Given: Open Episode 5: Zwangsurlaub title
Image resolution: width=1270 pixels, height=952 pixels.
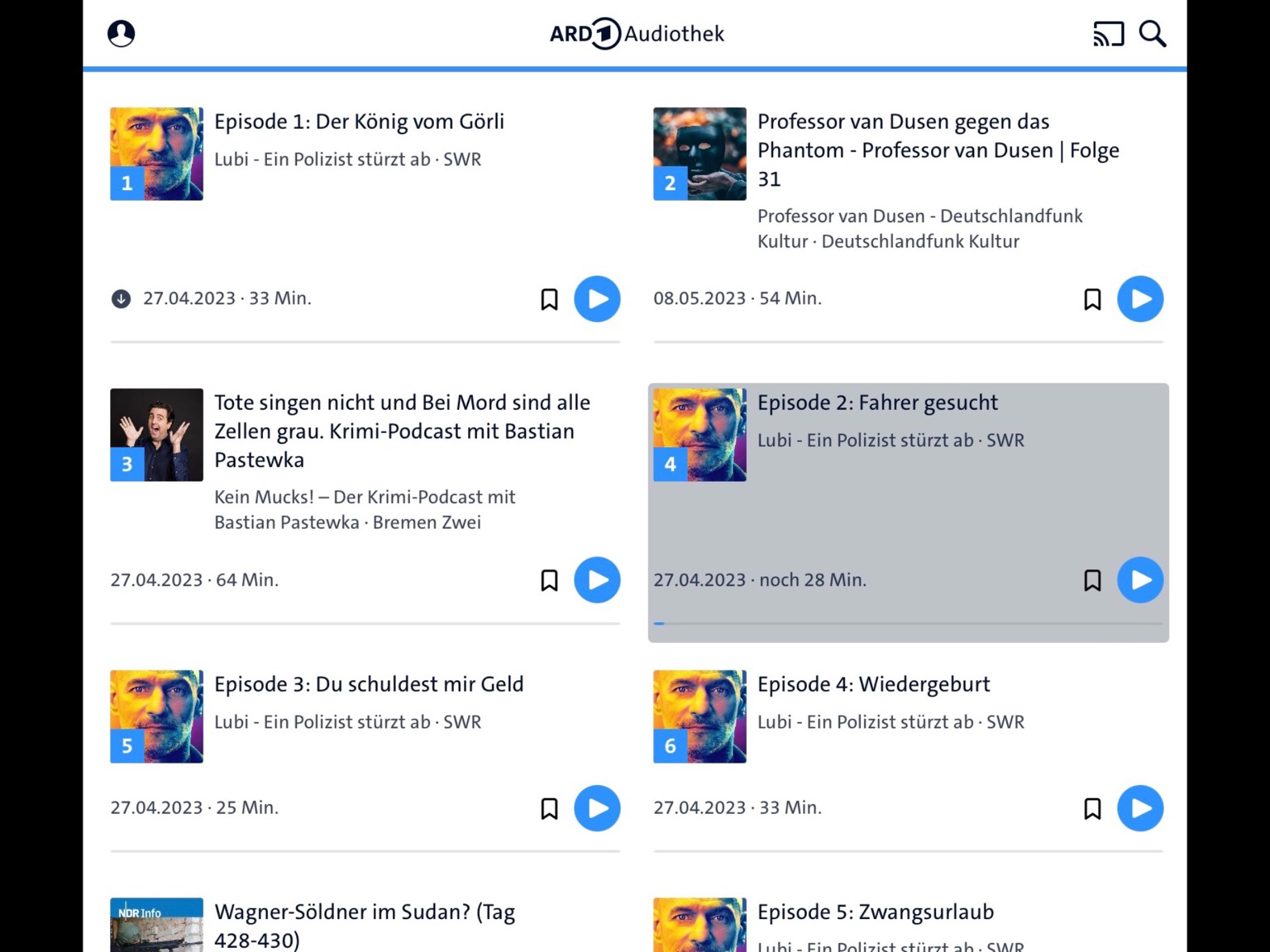Looking at the screenshot, I should pos(875,912).
